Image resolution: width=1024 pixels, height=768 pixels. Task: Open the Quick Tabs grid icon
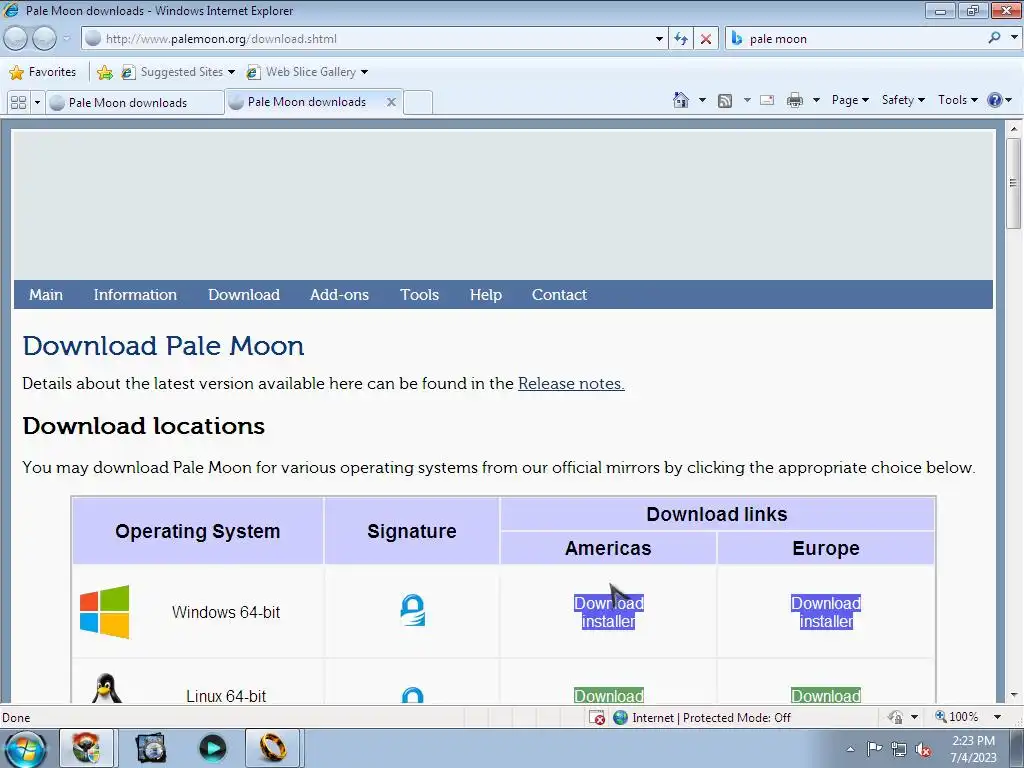pyautogui.click(x=18, y=103)
